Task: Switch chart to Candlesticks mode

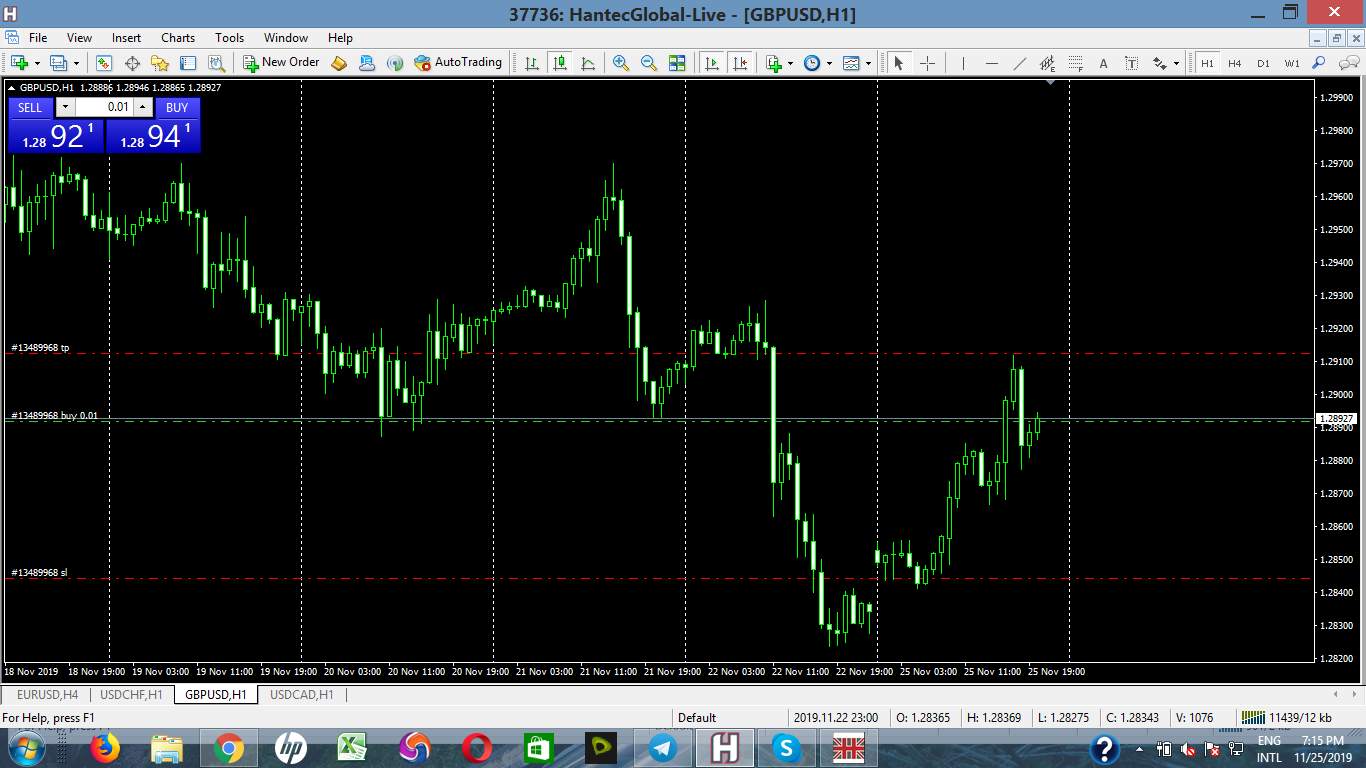Action: pos(560,63)
